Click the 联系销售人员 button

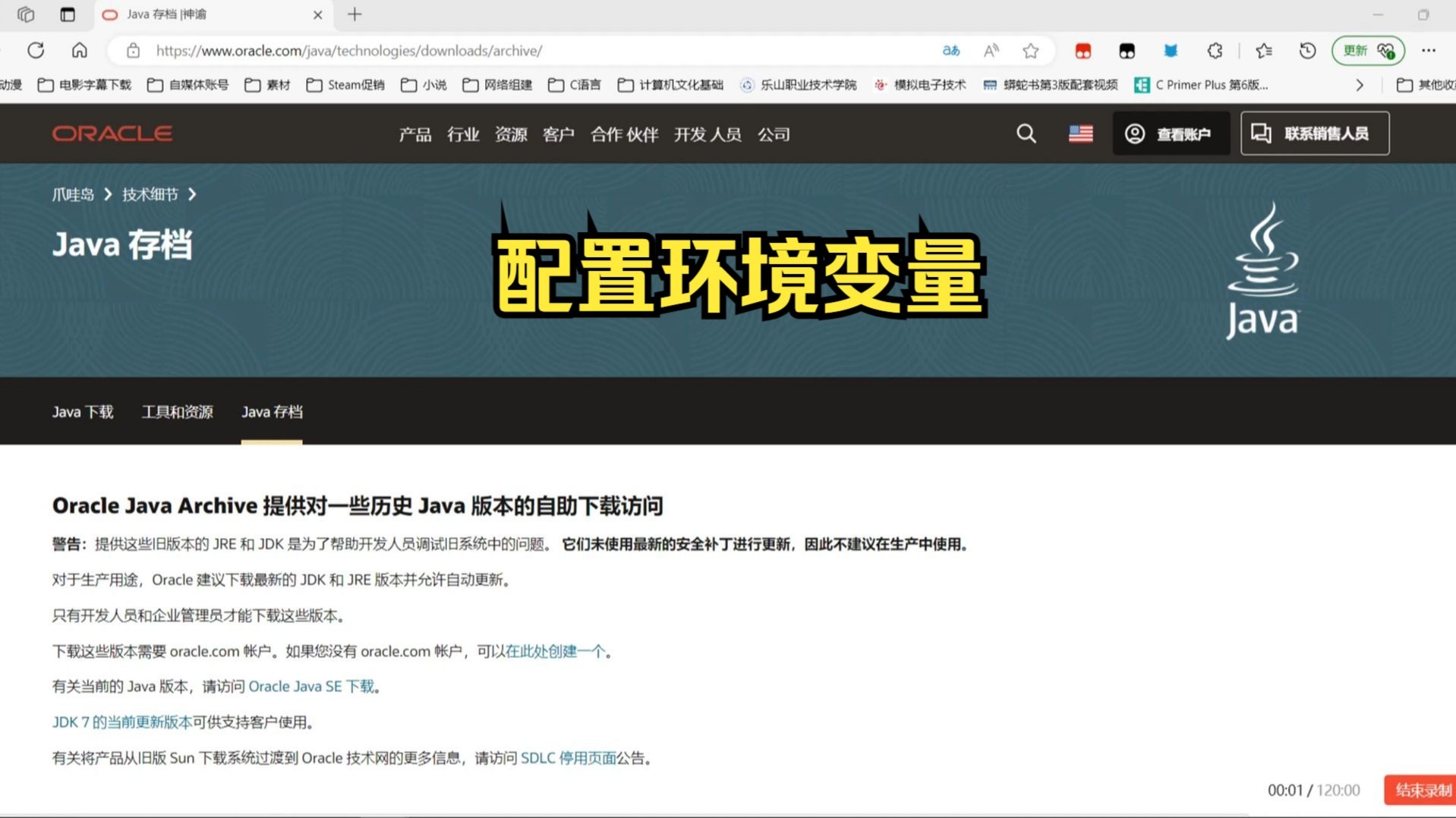coord(1314,134)
